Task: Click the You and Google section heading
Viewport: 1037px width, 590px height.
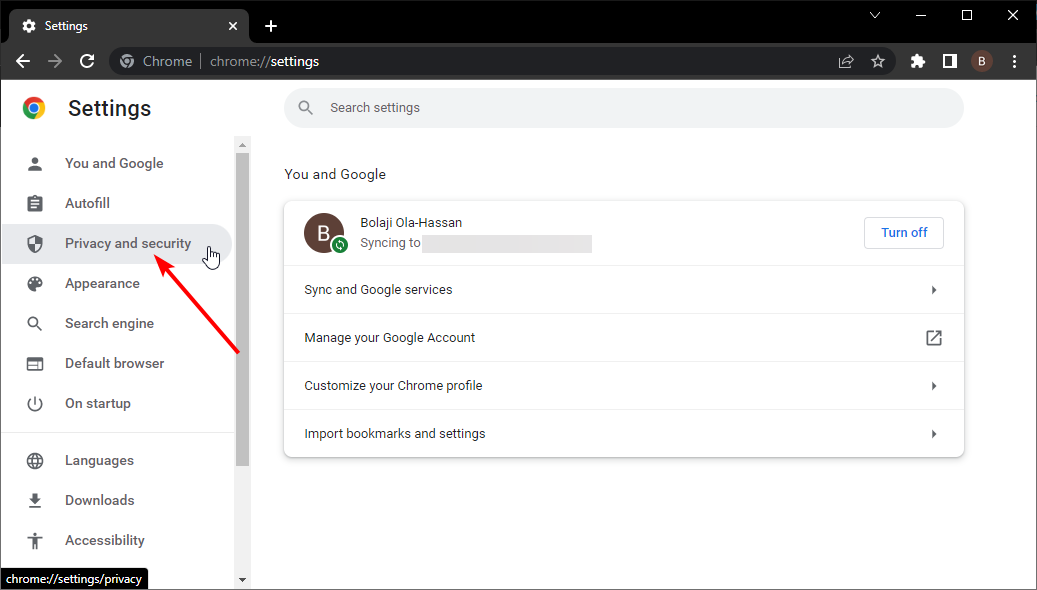Action: [335, 175]
